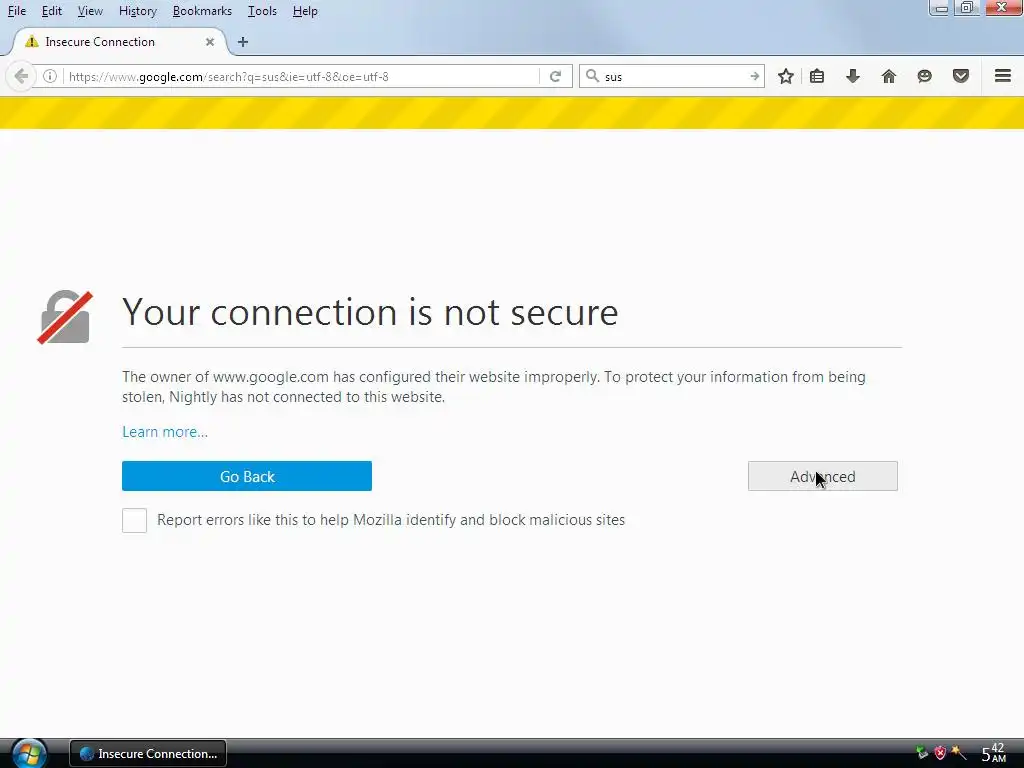This screenshot has width=1024, height=768.
Task: Open the Help menu
Action: [x=305, y=11]
